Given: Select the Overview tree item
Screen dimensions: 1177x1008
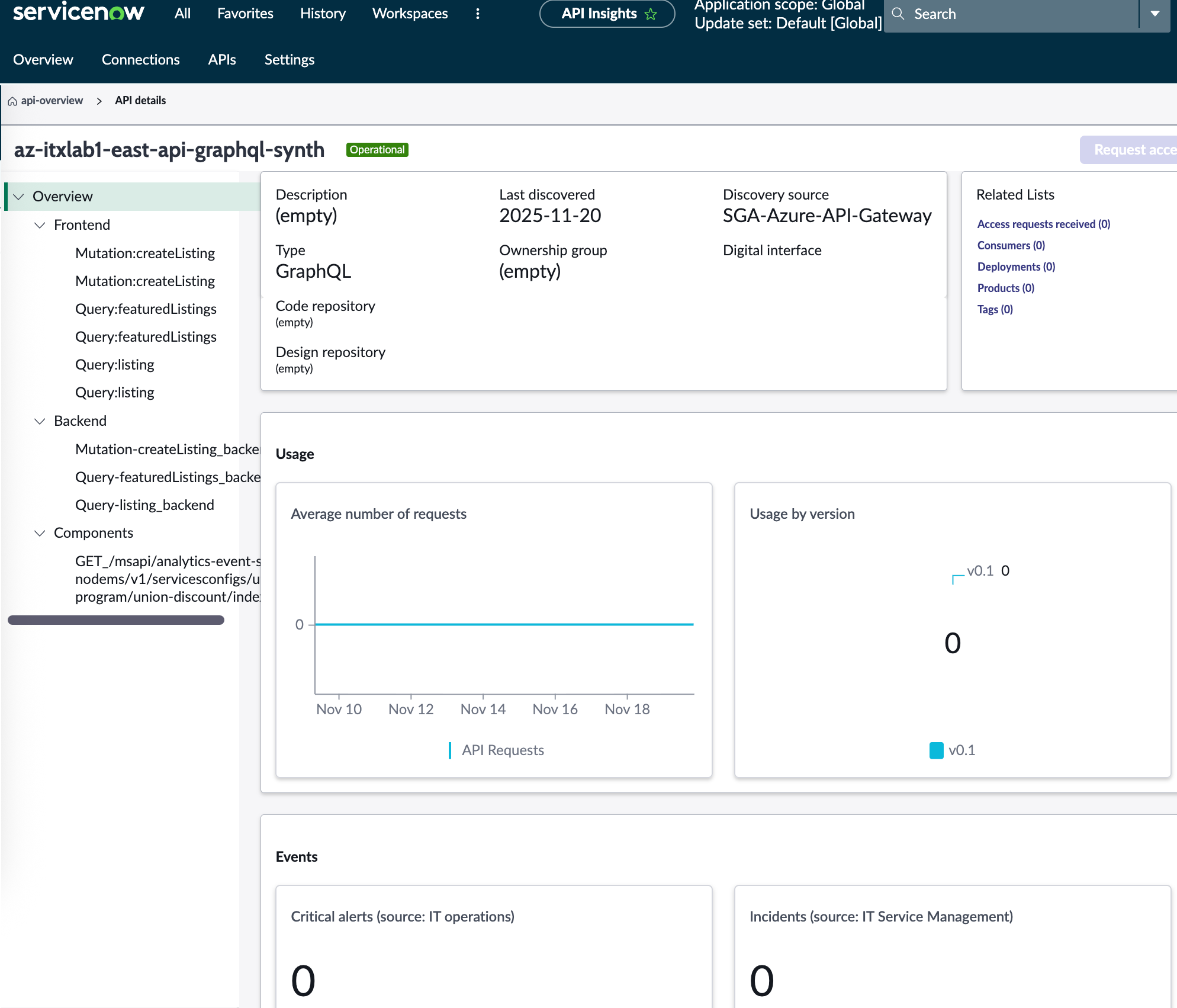Looking at the screenshot, I should (133, 197).
